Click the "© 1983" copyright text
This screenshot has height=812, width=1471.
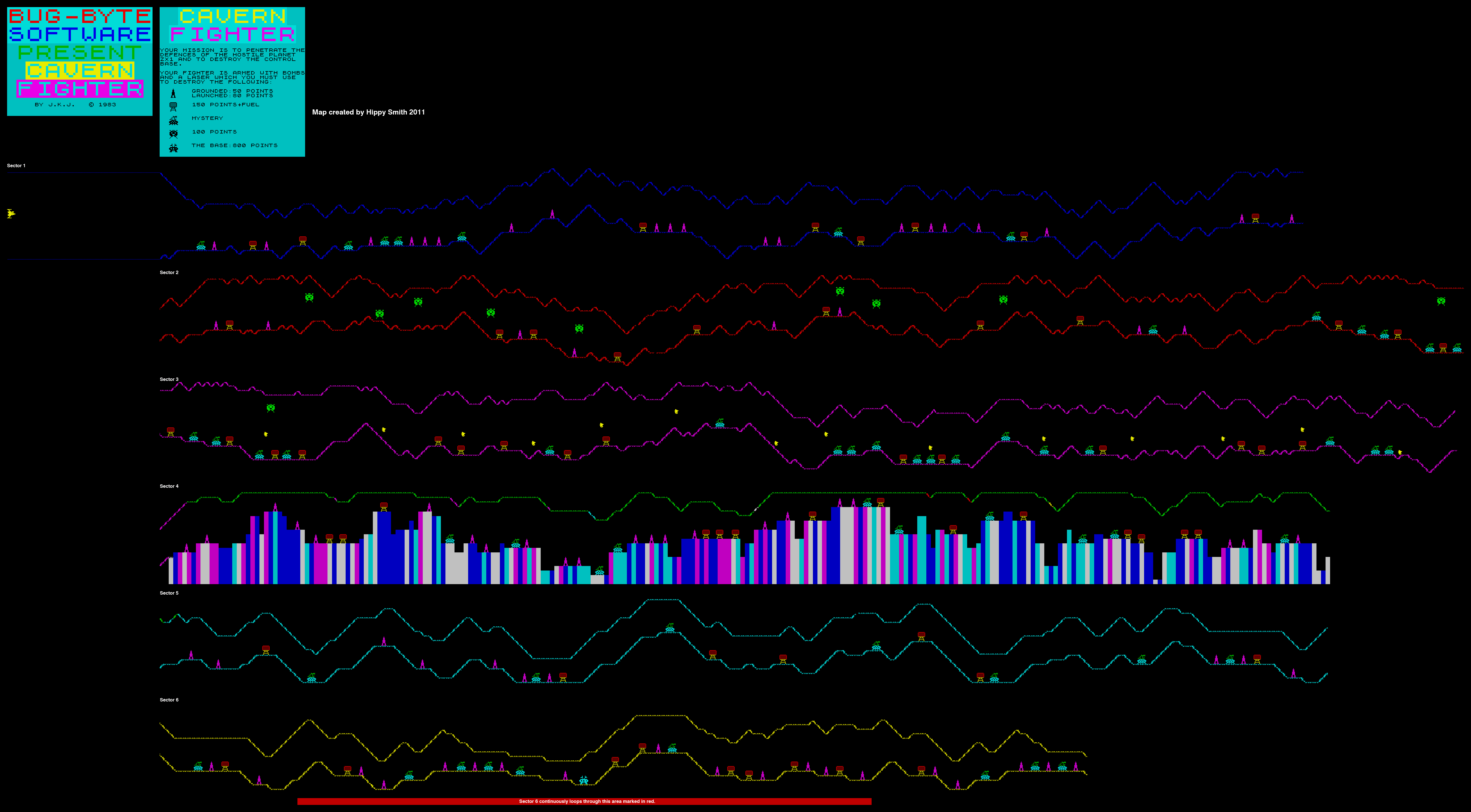point(102,104)
